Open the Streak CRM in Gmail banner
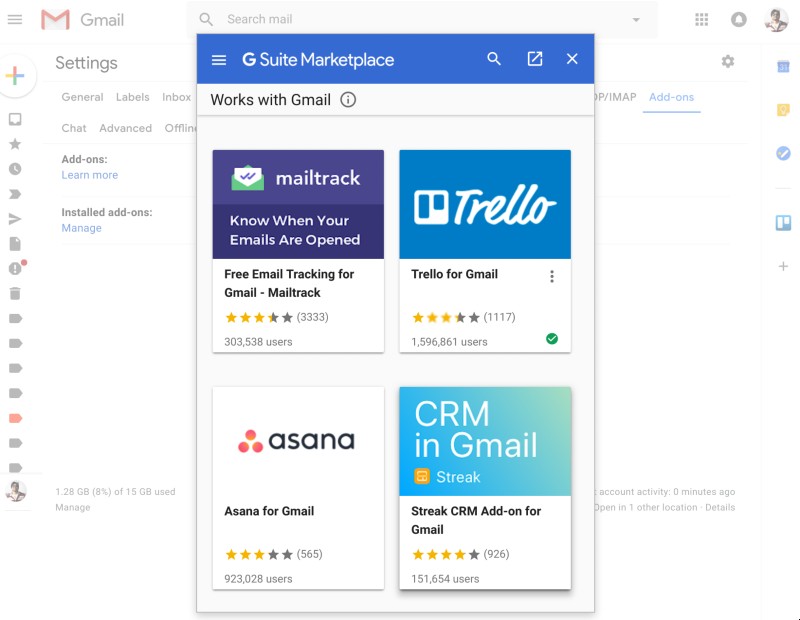The image size is (800, 620). 485,441
